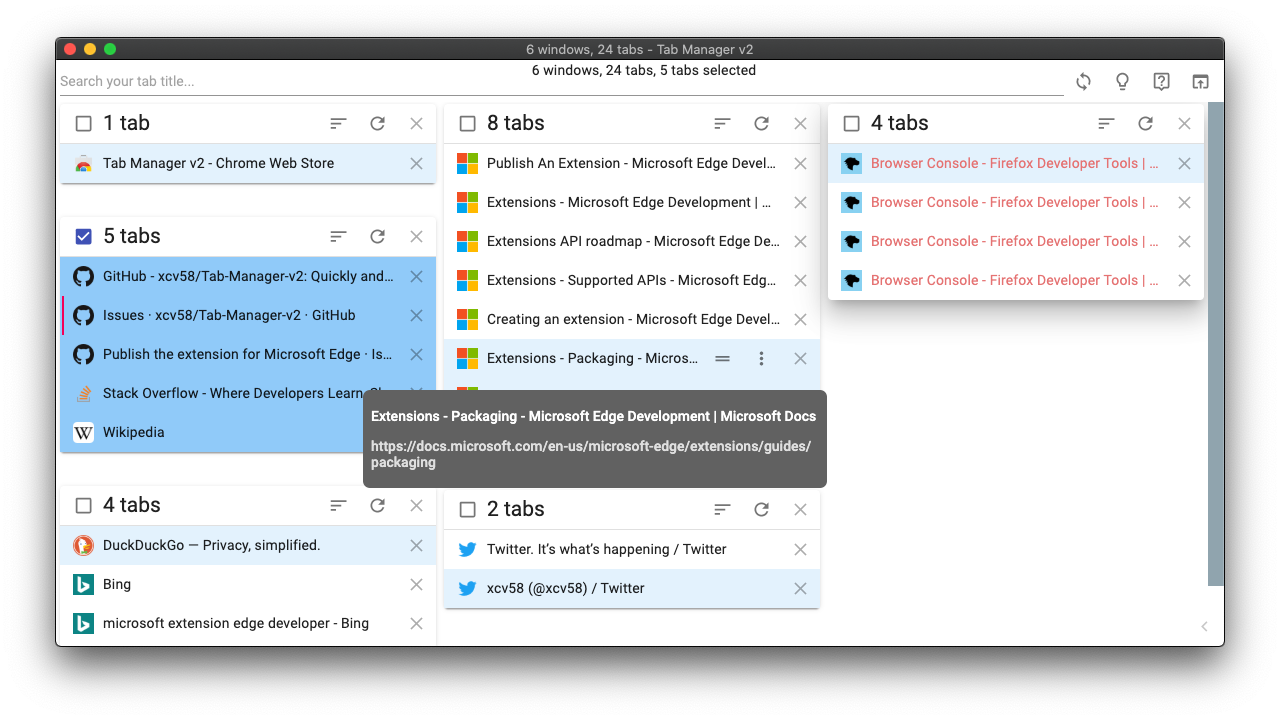Close the Extensions API roadmap tab
This screenshot has width=1280, height=720.
(x=801, y=241)
